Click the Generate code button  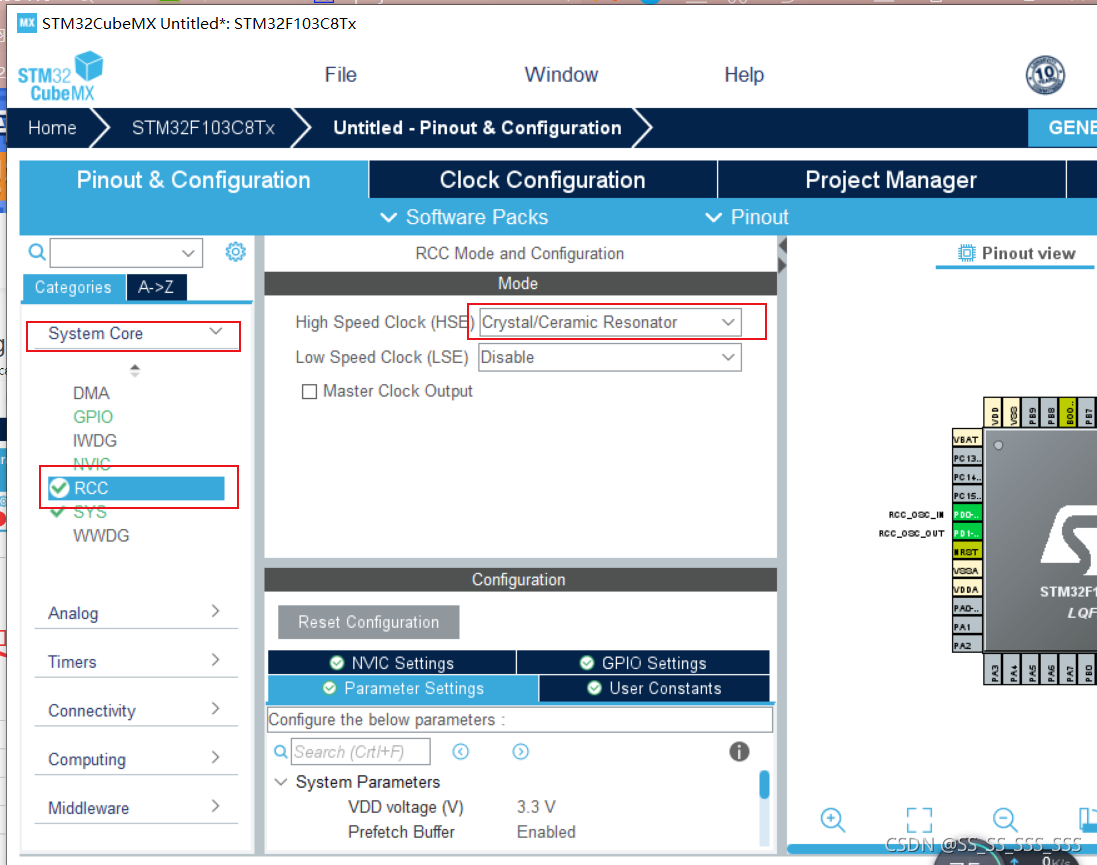1063,127
